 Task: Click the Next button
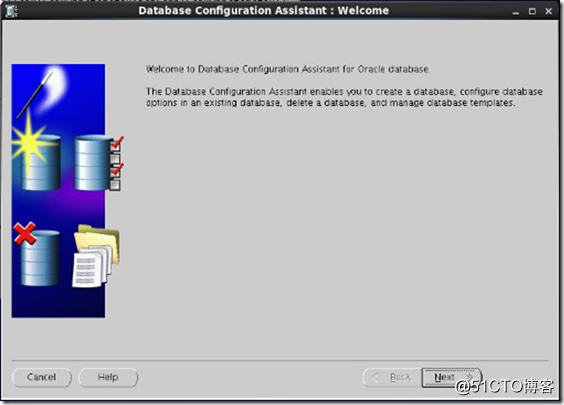(451, 377)
